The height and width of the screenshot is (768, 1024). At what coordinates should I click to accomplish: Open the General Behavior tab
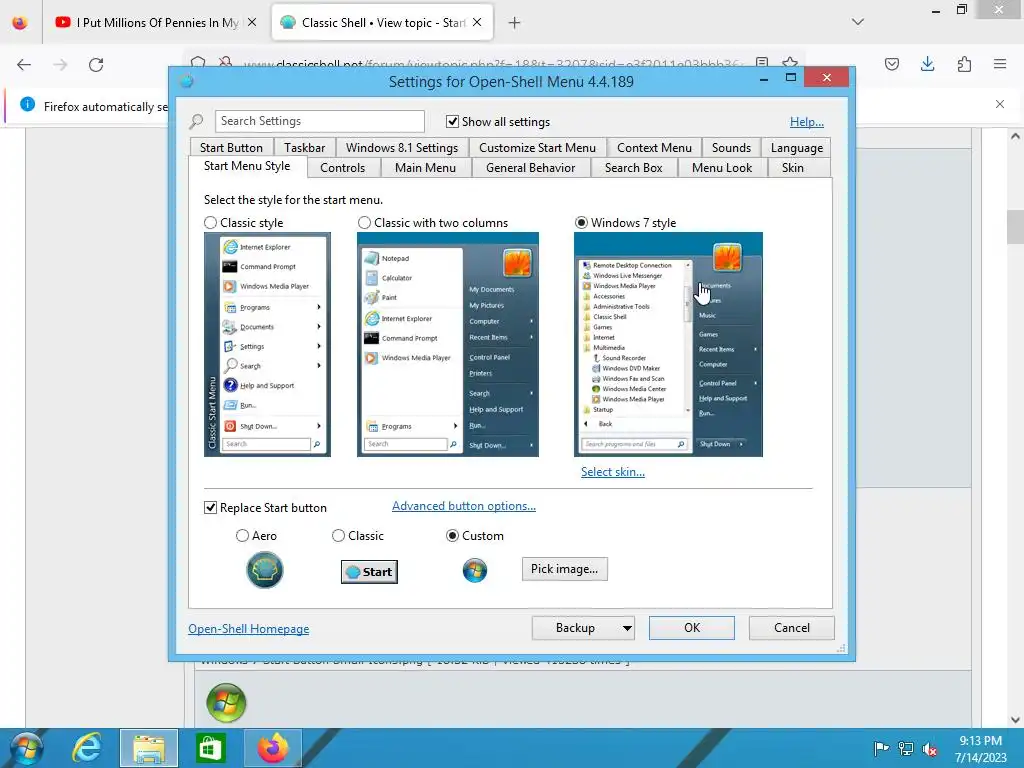point(530,168)
